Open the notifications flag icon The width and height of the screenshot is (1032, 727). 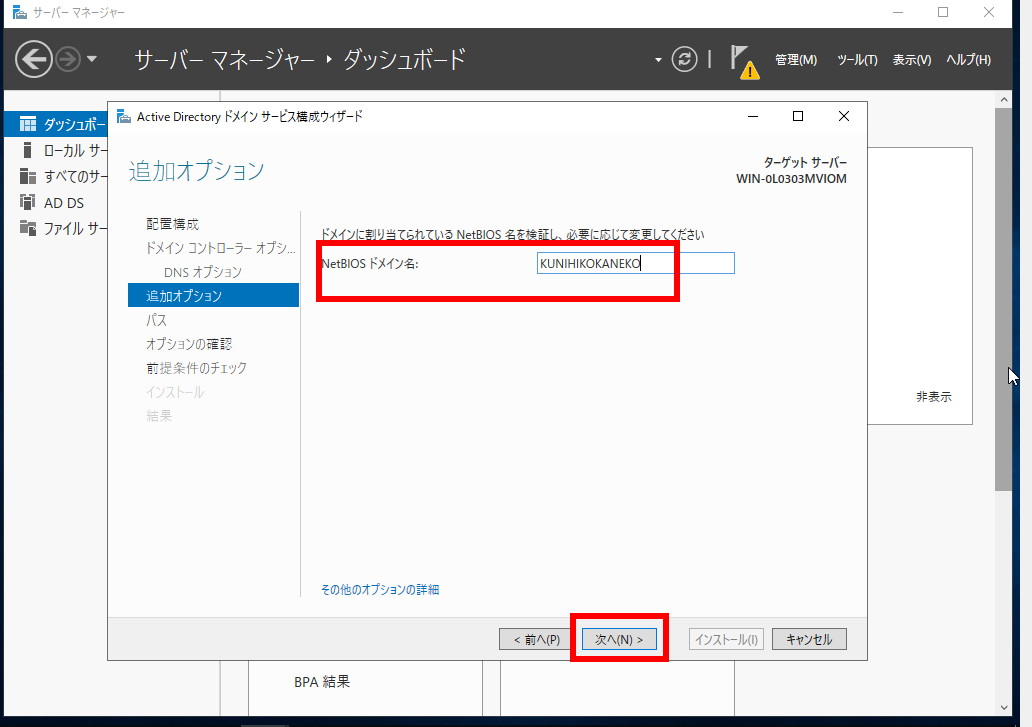tap(741, 60)
